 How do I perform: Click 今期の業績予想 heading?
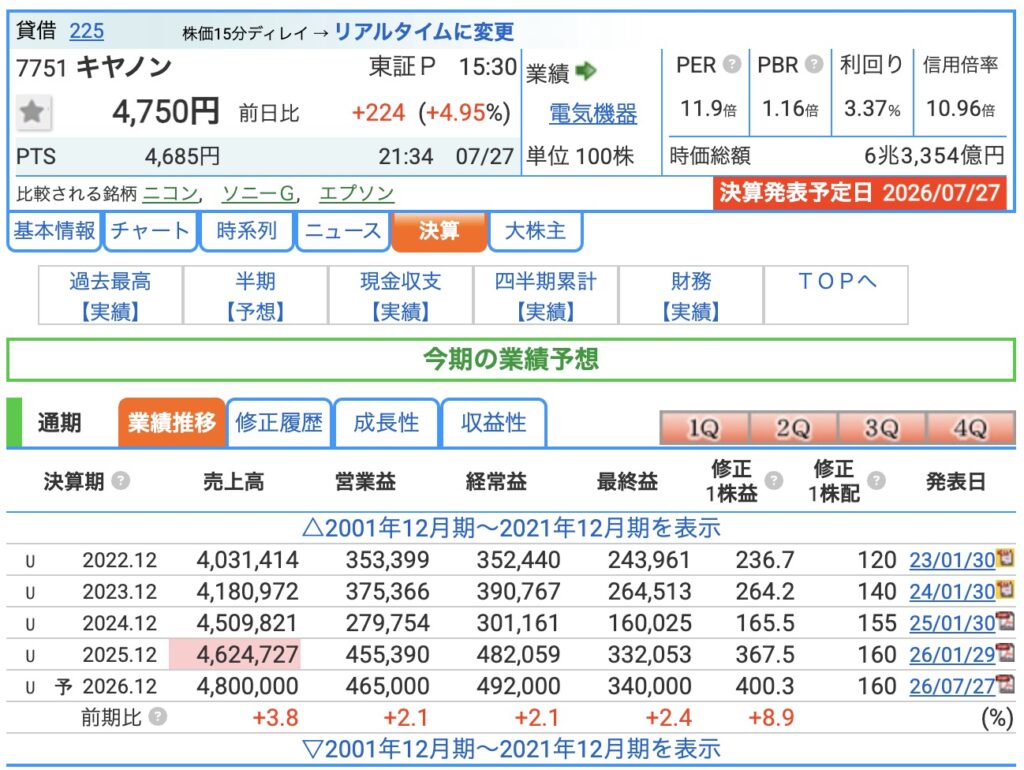(x=511, y=359)
